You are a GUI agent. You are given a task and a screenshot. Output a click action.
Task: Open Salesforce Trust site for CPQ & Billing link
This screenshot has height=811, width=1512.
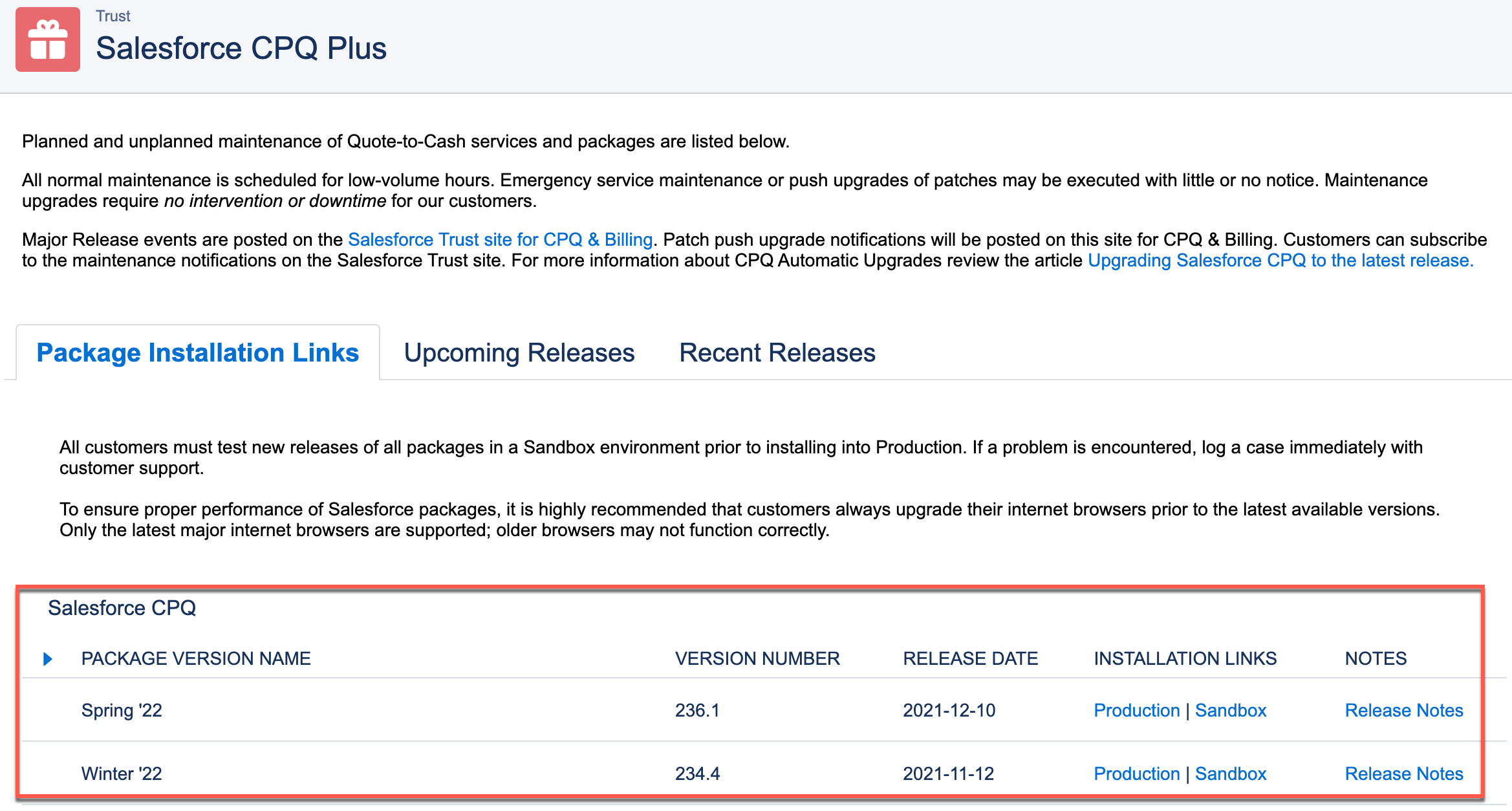(x=500, y=239)
